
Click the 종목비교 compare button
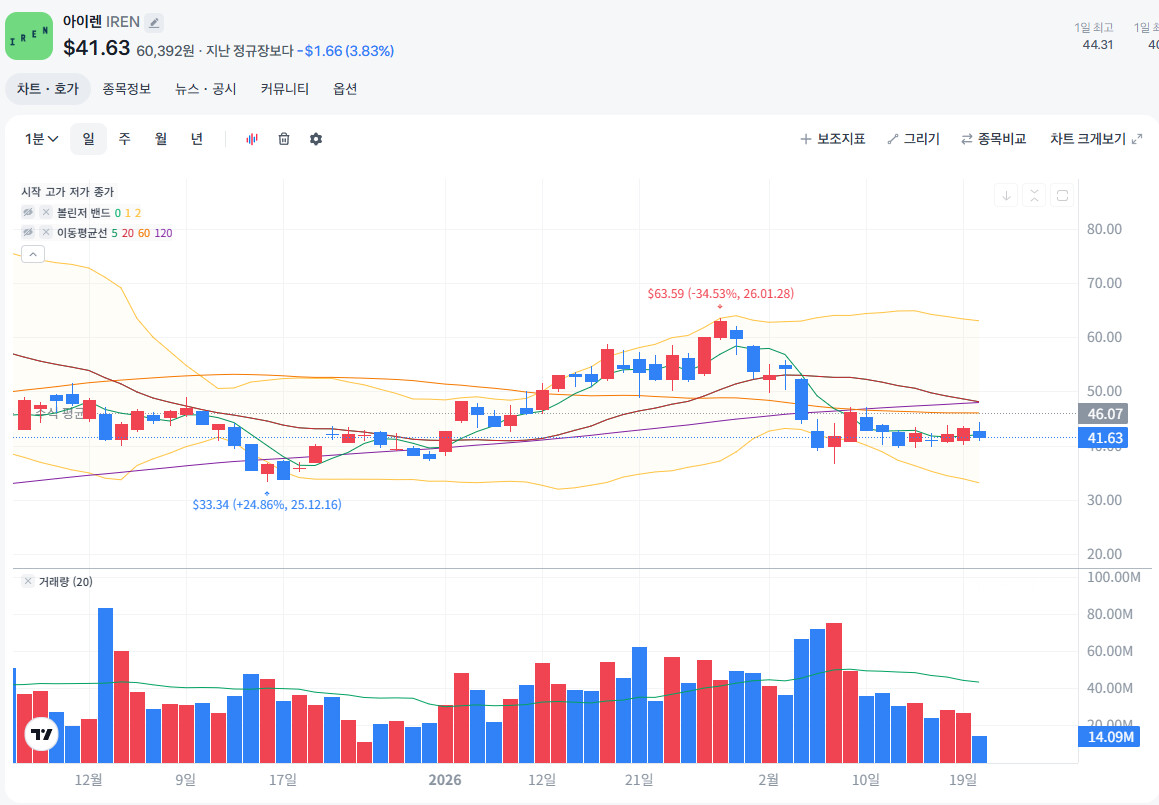(x=993, y=139)
